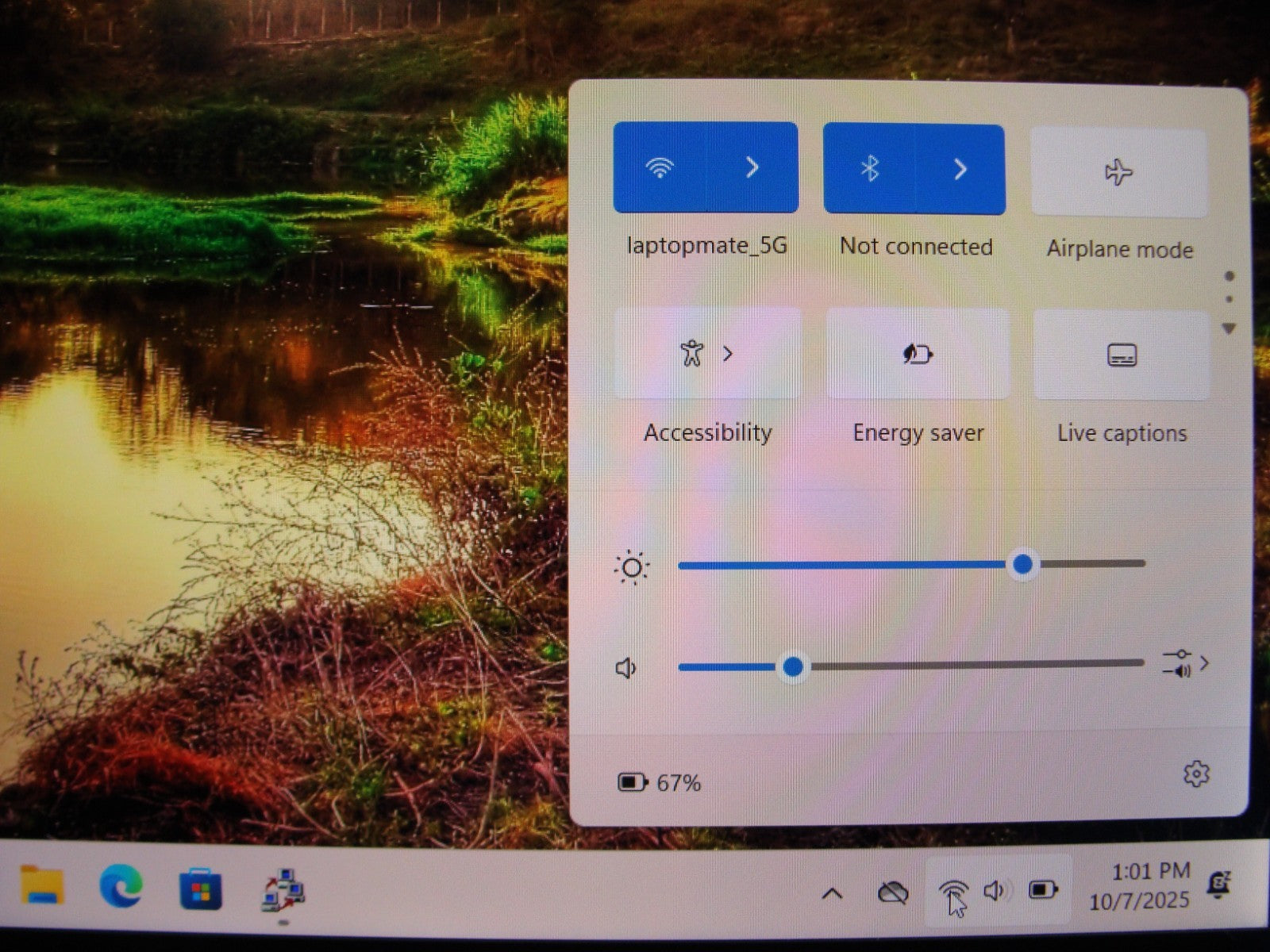
Task: Turn on Energy saver
Action: pos(918,355)
